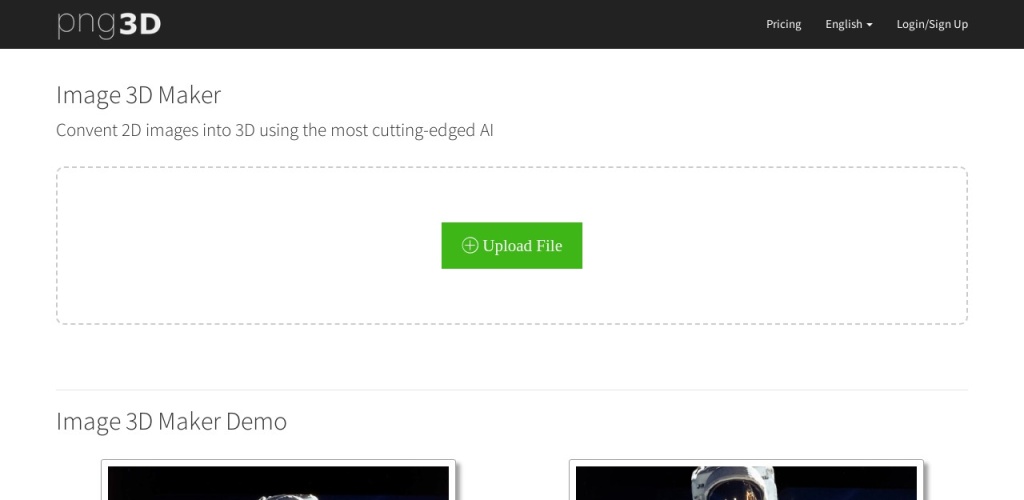Viewport: 1024px width, 500px height.
Task: Click the horizontal divider above the Demo section
Action: [511, 390]
